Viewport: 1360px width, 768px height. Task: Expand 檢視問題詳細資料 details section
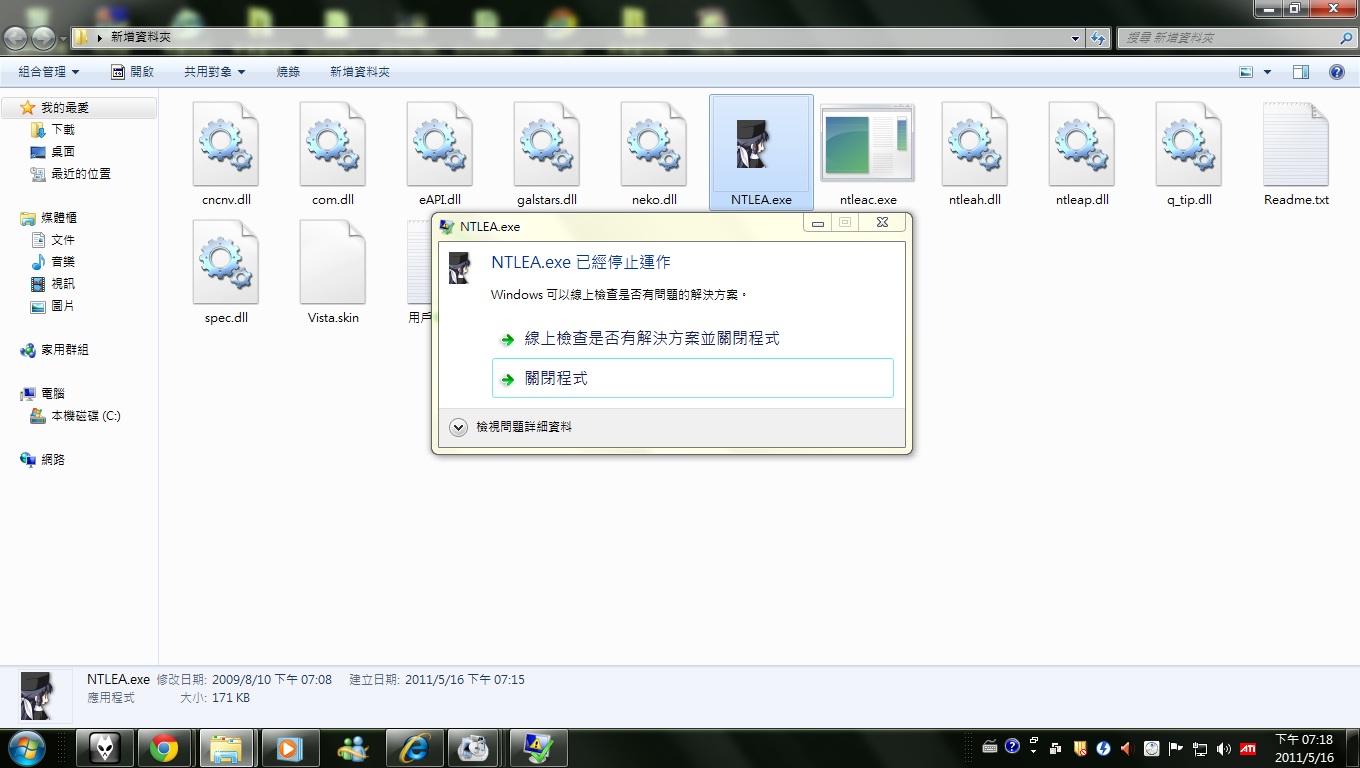[459, 427]
